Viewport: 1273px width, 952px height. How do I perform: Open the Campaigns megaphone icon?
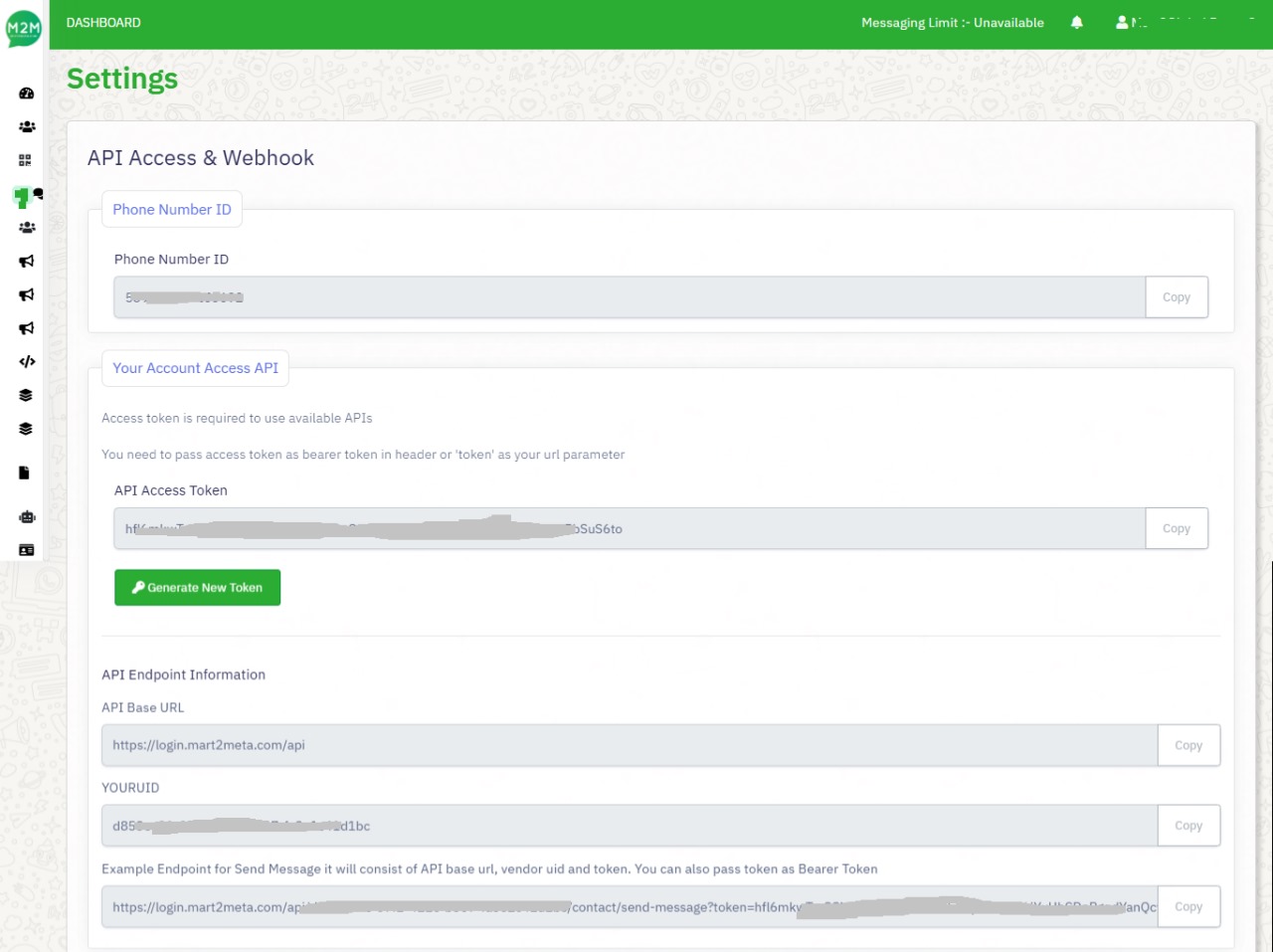point(26,262)
